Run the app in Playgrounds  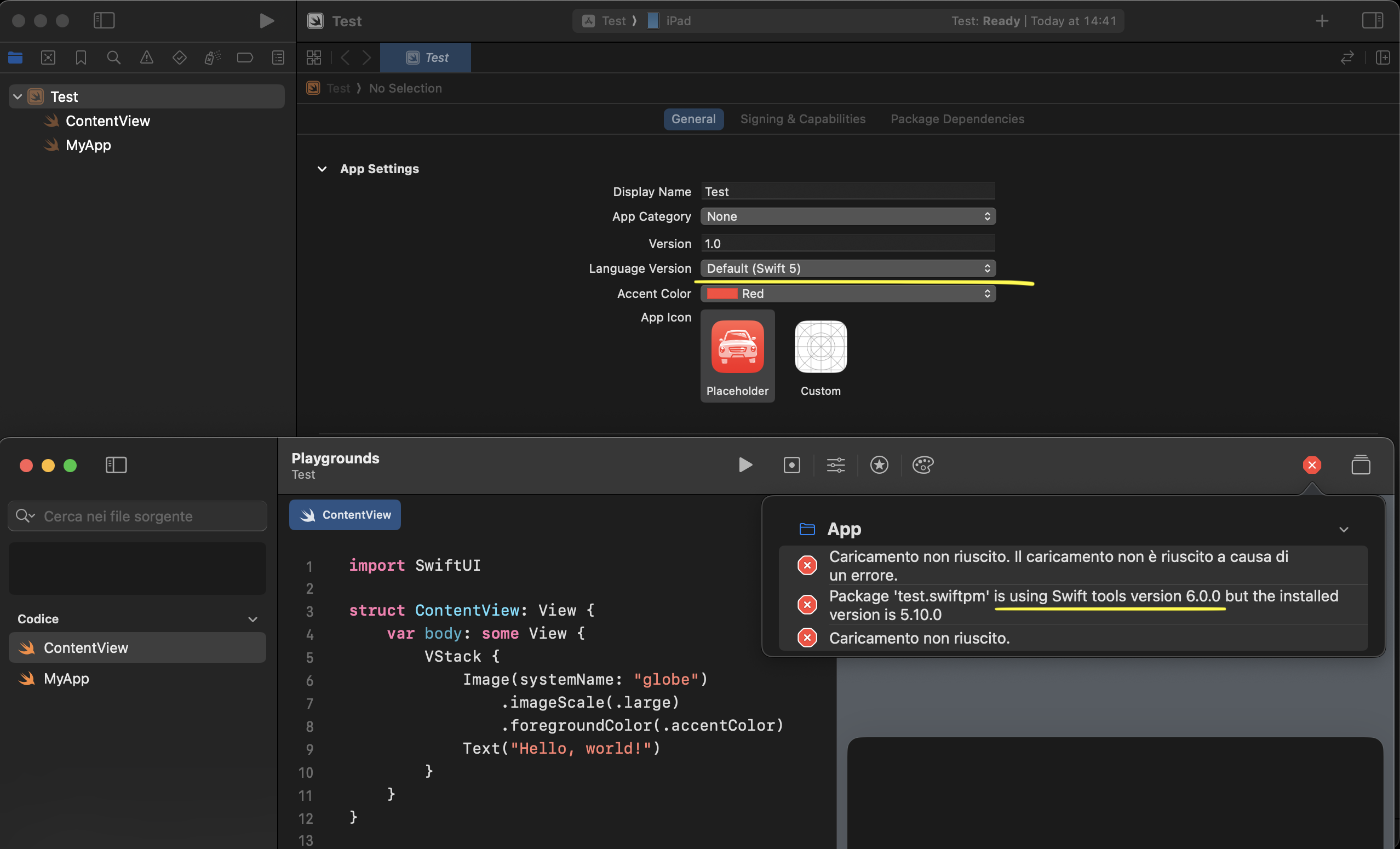745,465
